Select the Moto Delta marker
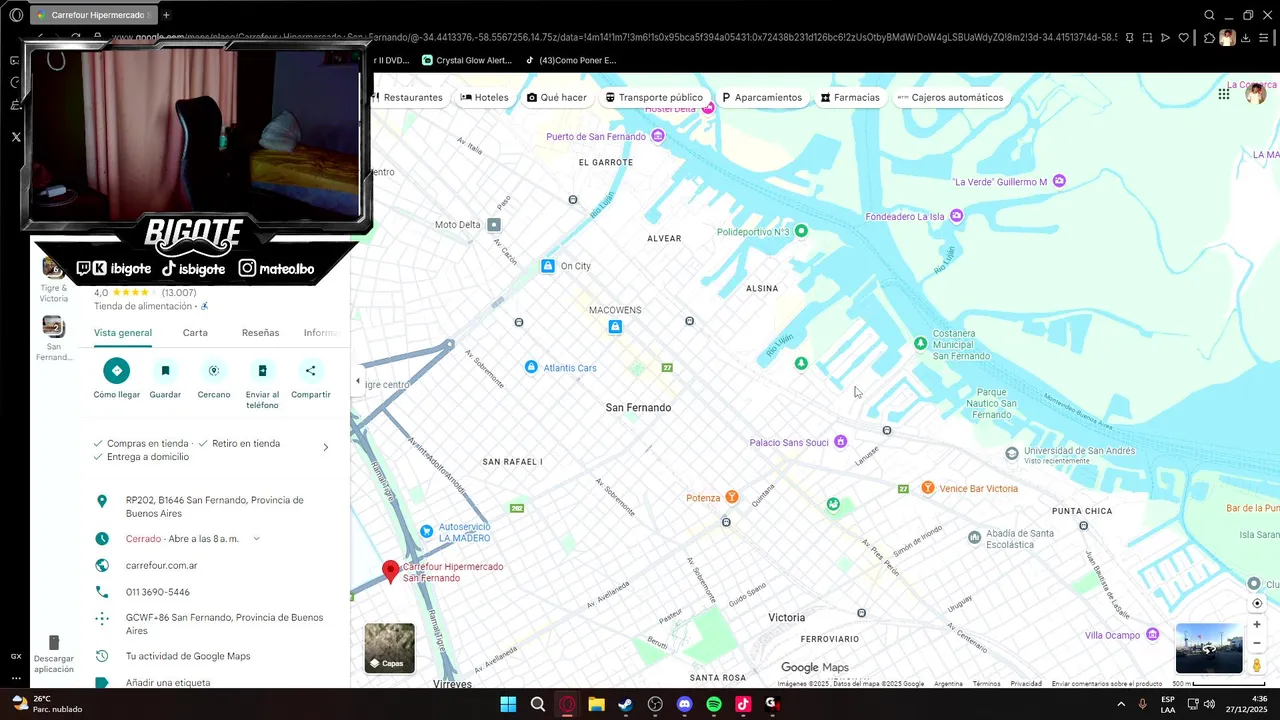Screen dimensions: 1280x720 494,225
